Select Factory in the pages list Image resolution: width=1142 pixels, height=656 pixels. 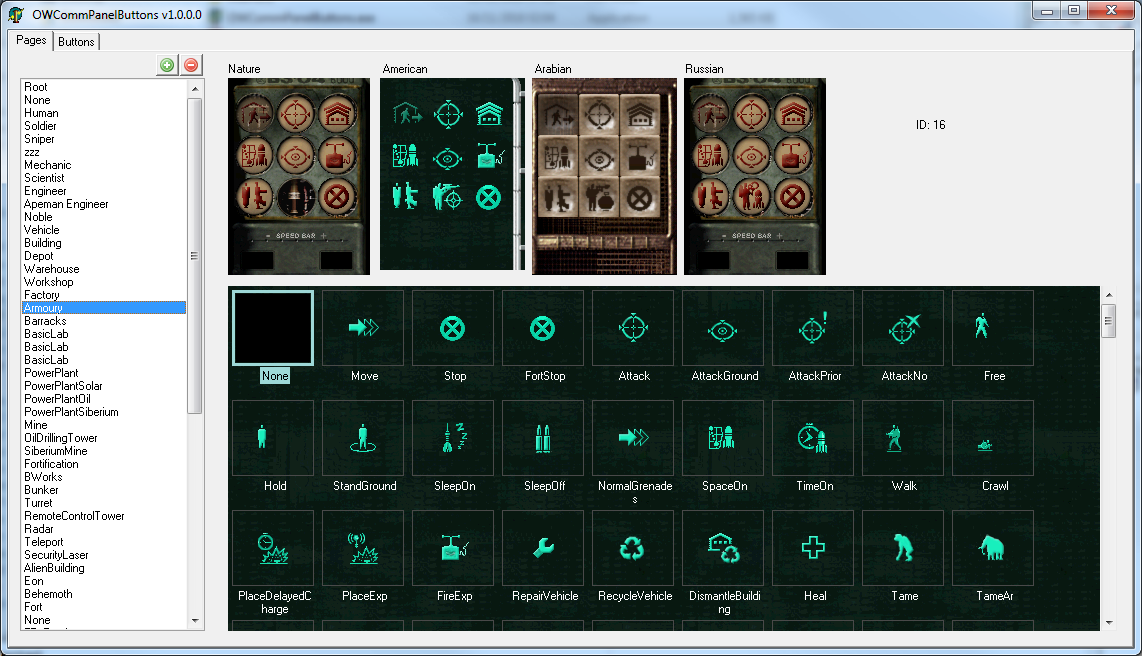coord(104,295)
